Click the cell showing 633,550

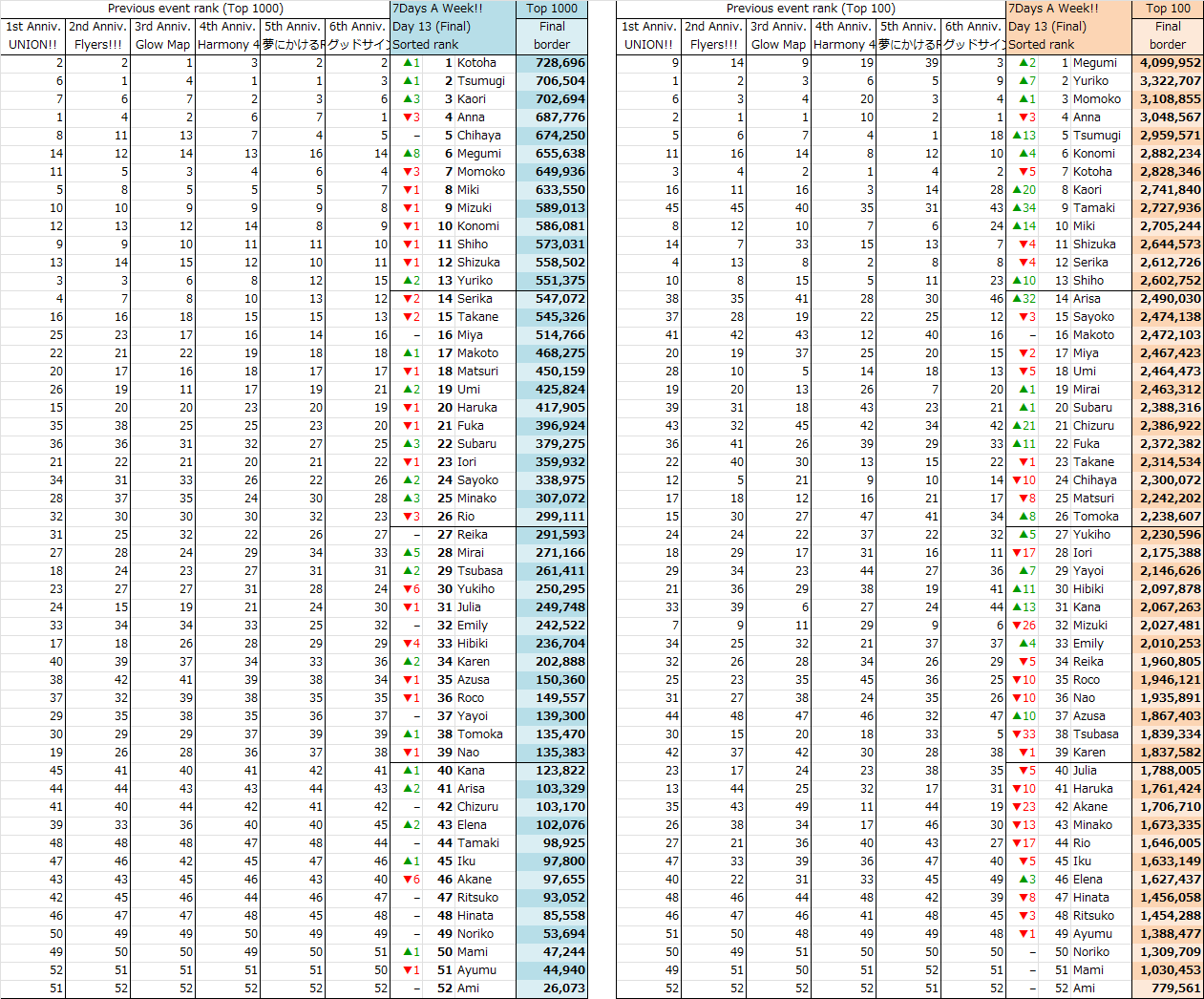click(x=552, y=190)
